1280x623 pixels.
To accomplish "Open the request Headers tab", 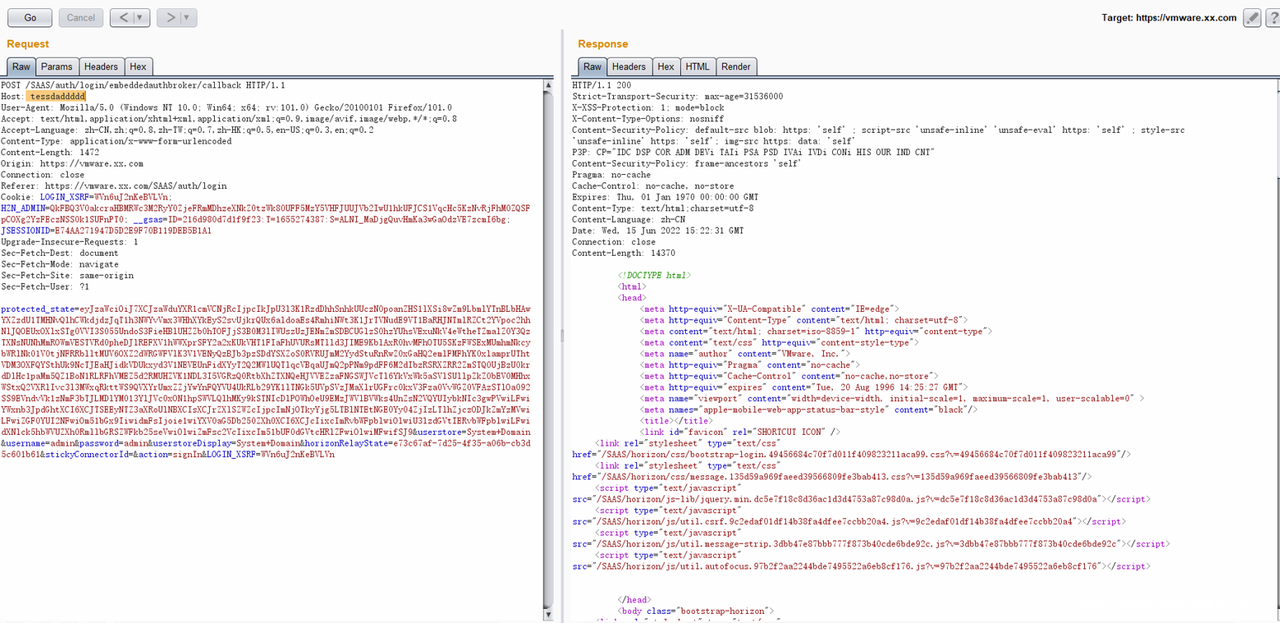I will (100, 67).
